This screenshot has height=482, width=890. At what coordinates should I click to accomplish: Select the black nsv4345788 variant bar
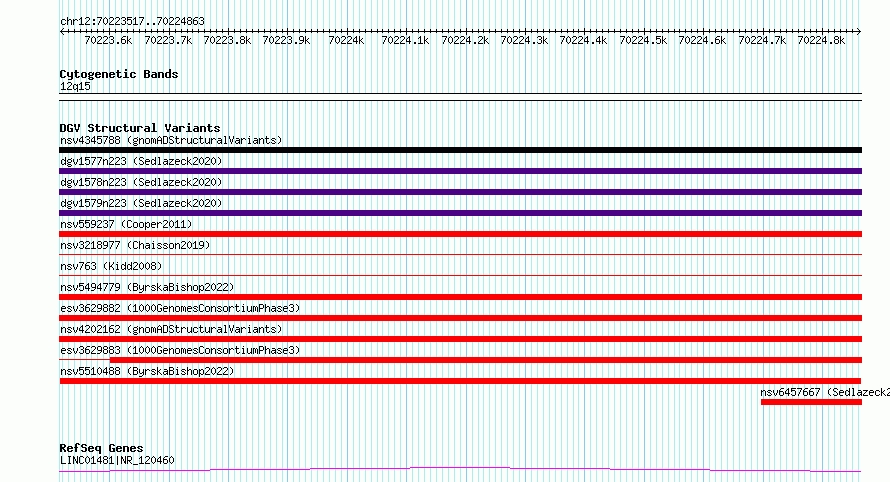pos(460,150)
